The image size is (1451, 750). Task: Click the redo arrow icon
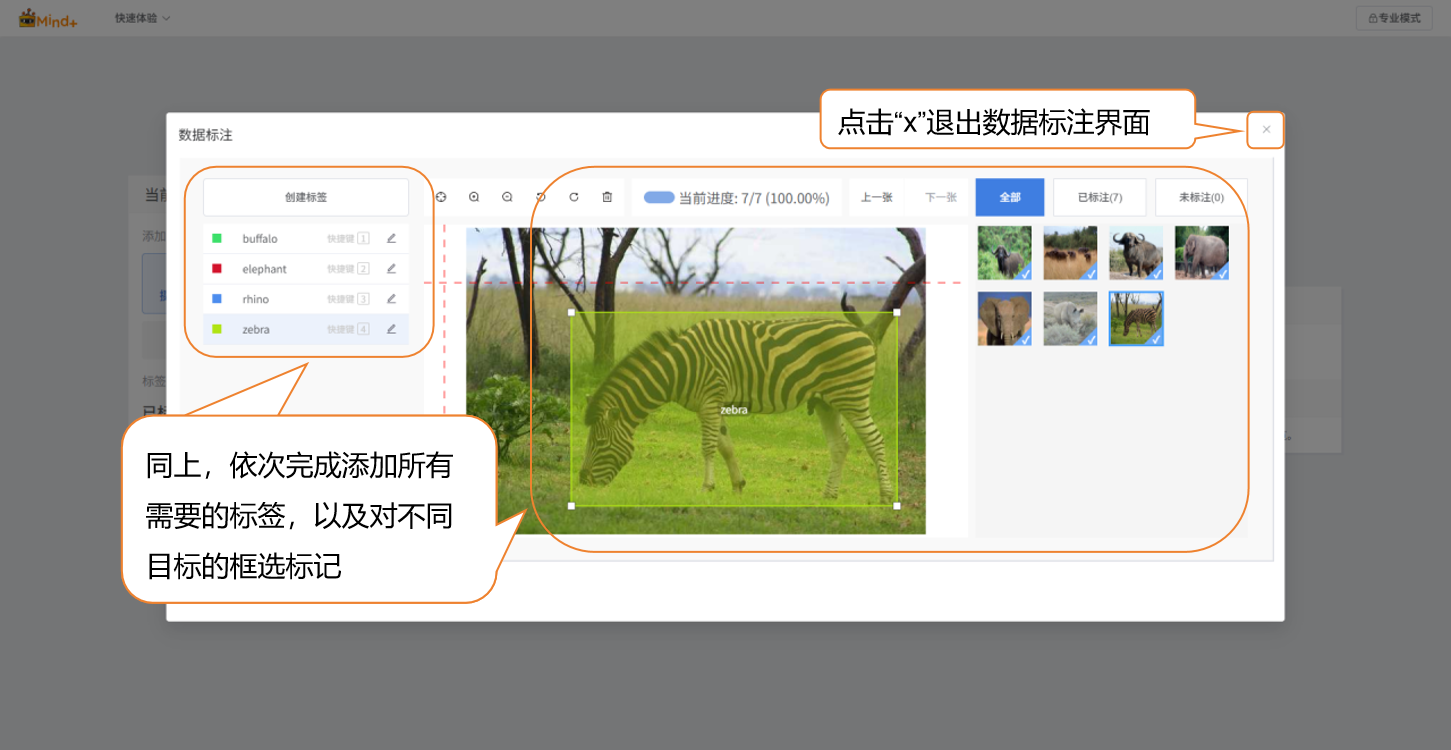(x=574, y=198)
